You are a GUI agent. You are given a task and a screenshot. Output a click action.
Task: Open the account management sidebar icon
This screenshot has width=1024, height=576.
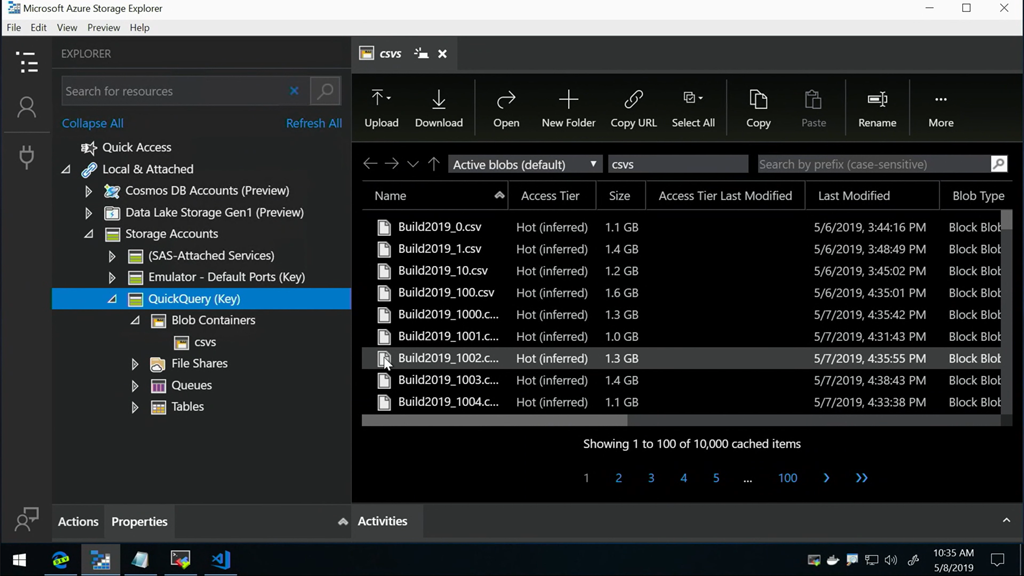pyautogui.click(x=27, y=108)
